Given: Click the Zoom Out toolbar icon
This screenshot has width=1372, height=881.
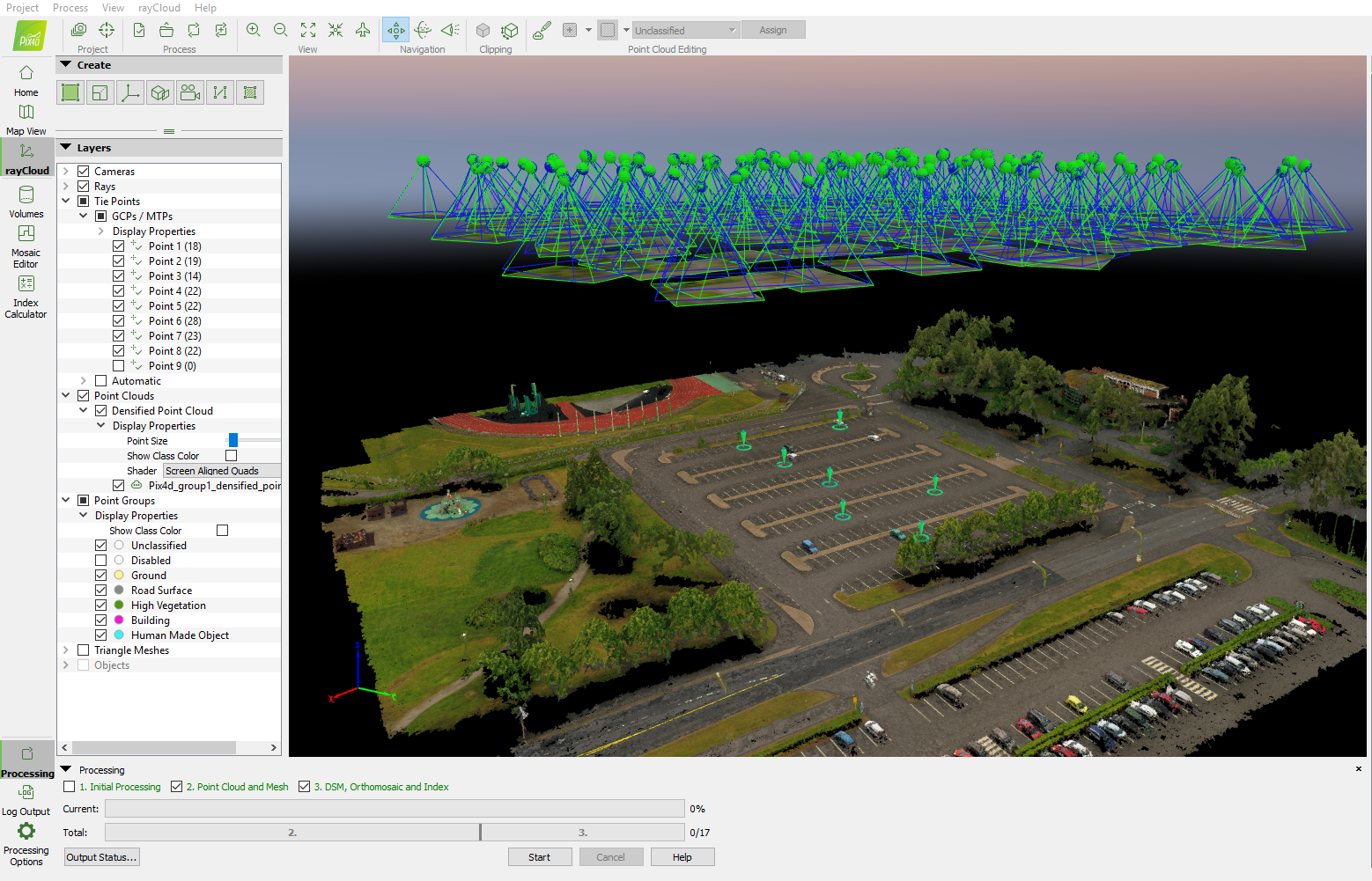Looking at the screenshot, I should (281, 30).
